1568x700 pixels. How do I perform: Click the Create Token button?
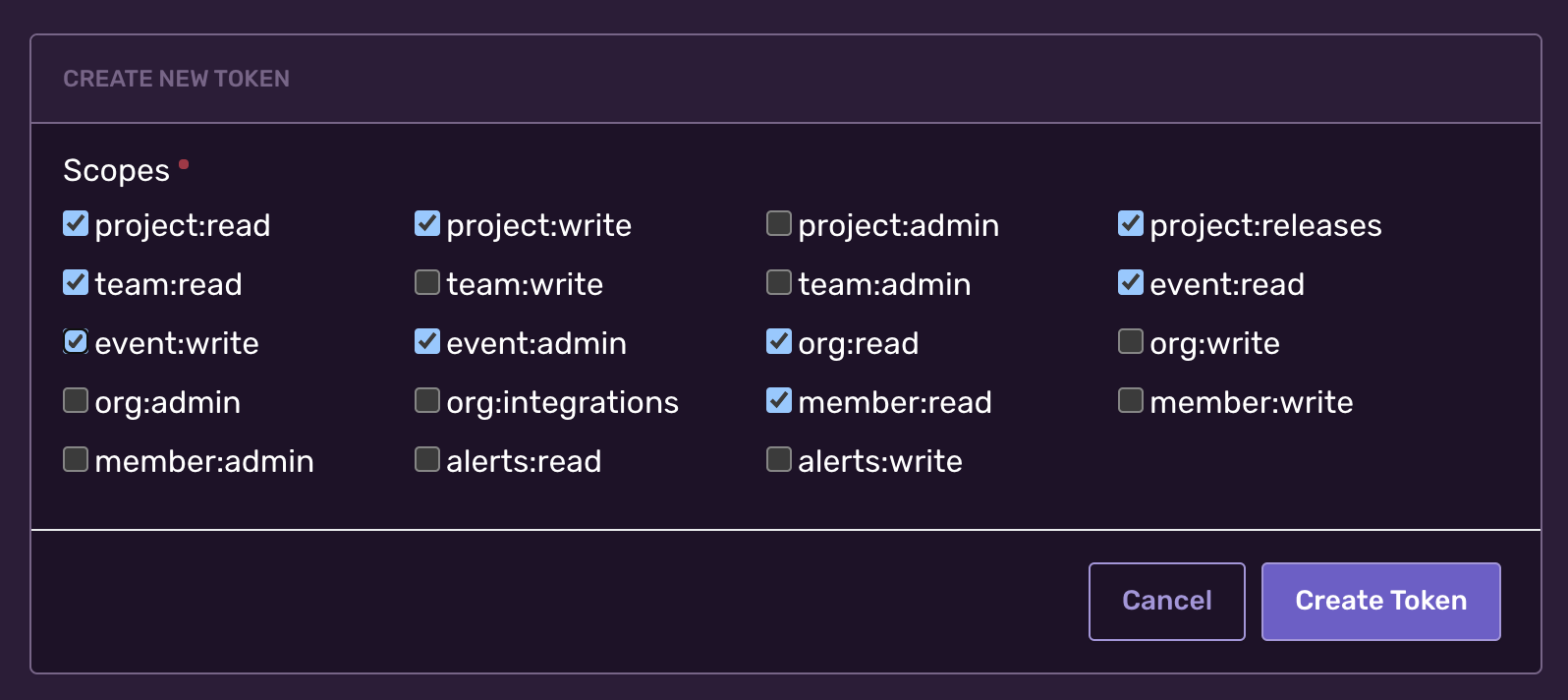pyautogui.click(x=1380, y=601)
